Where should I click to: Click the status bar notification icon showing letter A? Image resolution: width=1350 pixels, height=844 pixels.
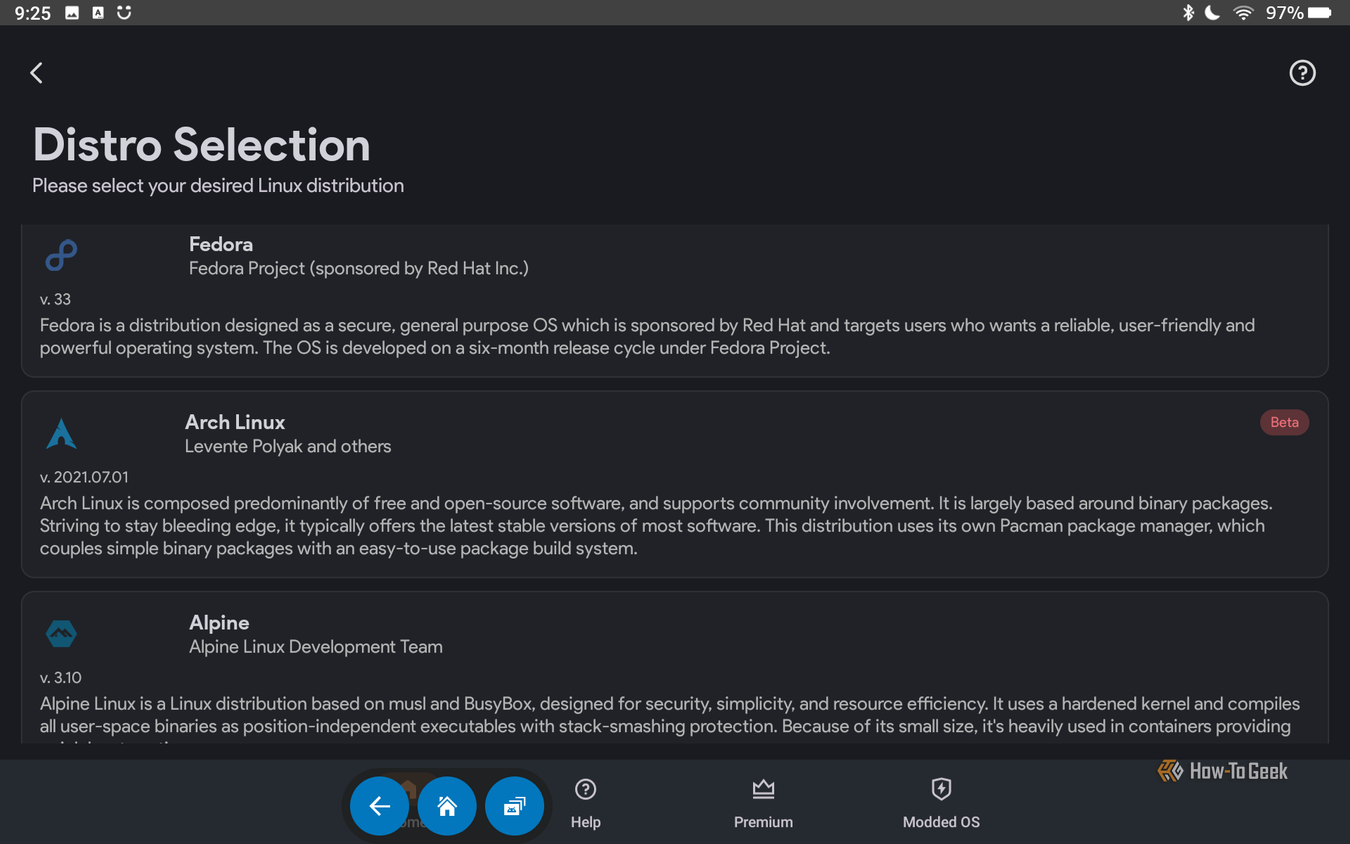98,13
